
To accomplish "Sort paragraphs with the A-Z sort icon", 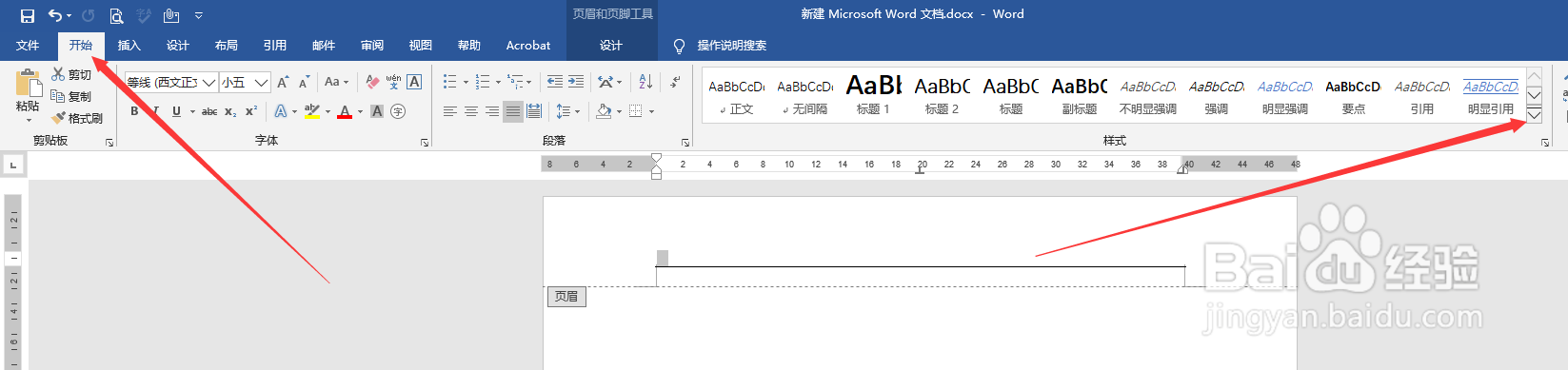I will click(645, 82).
